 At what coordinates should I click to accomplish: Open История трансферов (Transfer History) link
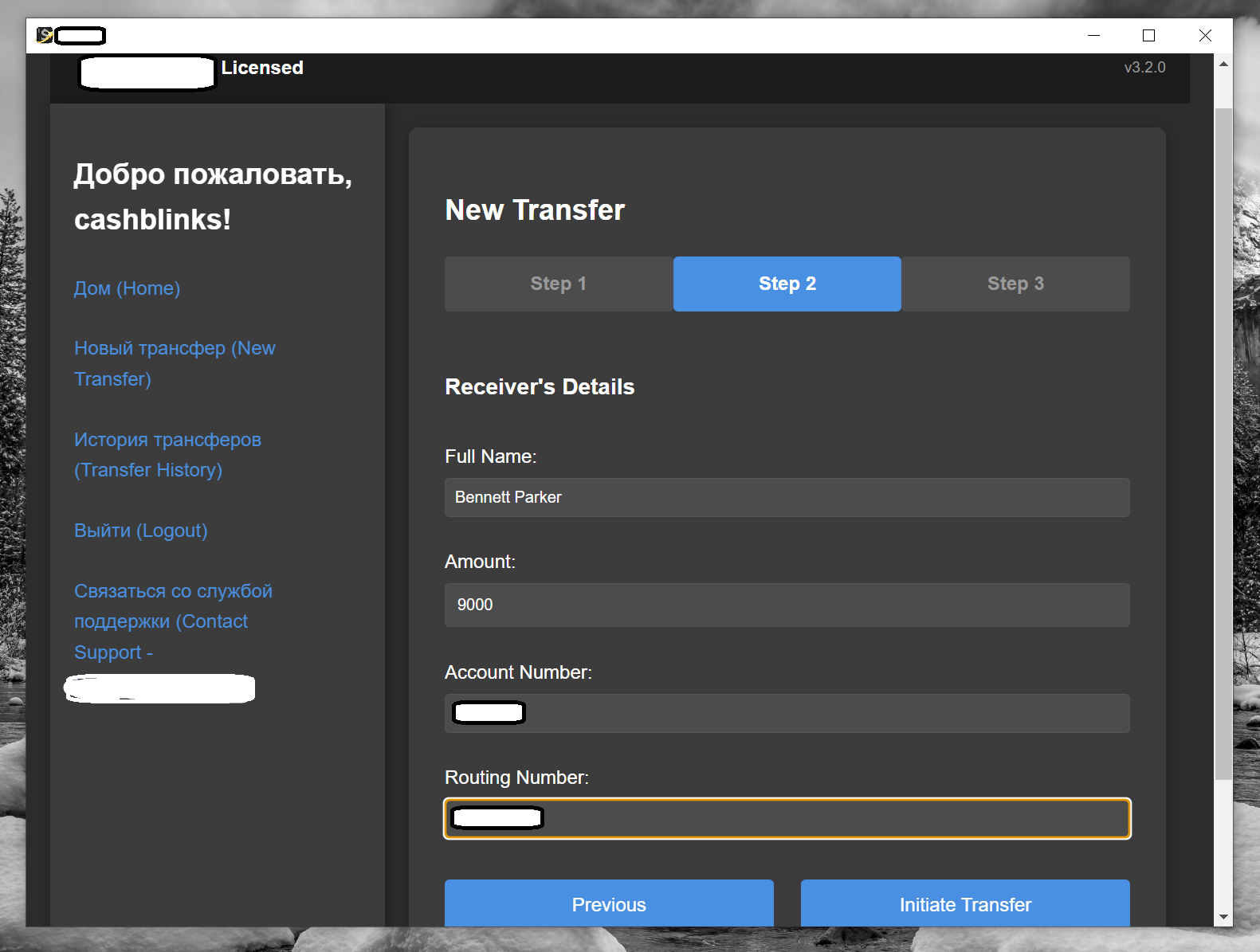(167, 455)
